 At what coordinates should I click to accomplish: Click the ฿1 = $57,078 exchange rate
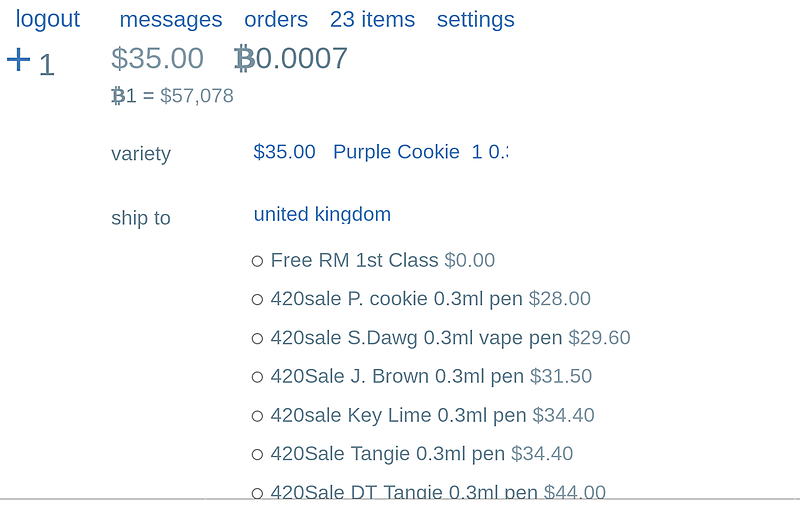point(172,96)
